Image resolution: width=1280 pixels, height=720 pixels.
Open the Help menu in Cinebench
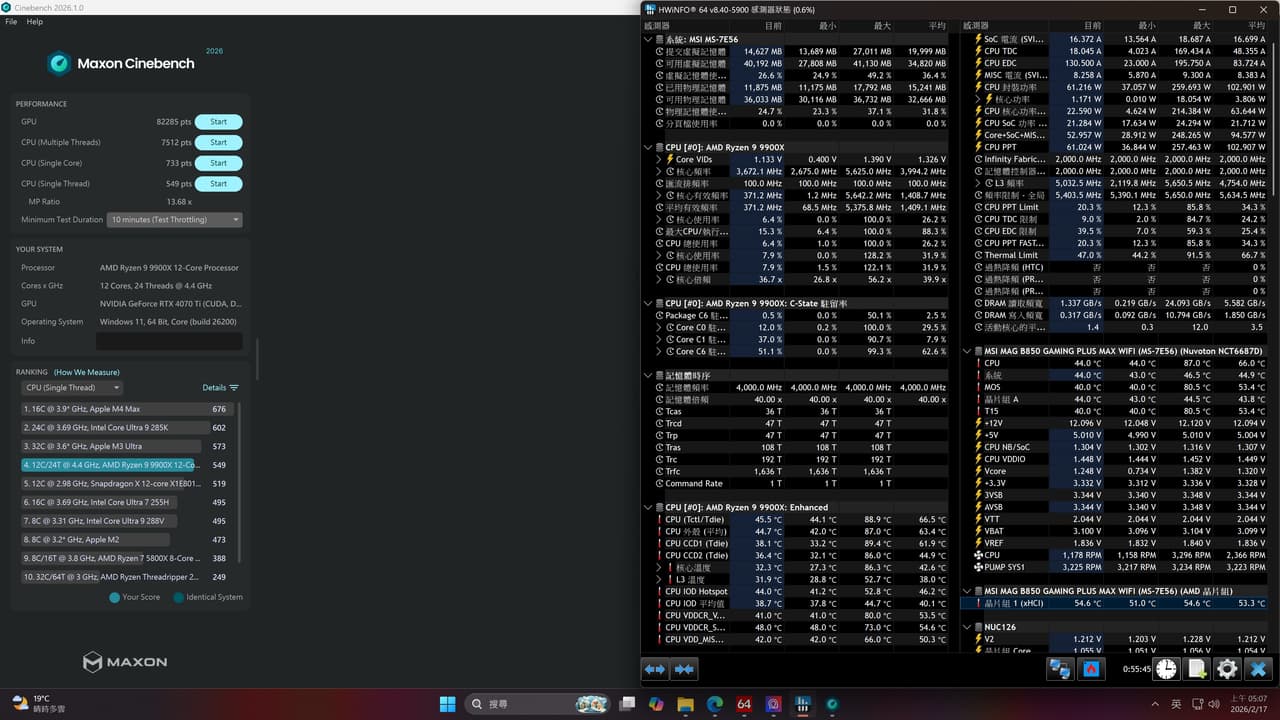tap(35, 21)
